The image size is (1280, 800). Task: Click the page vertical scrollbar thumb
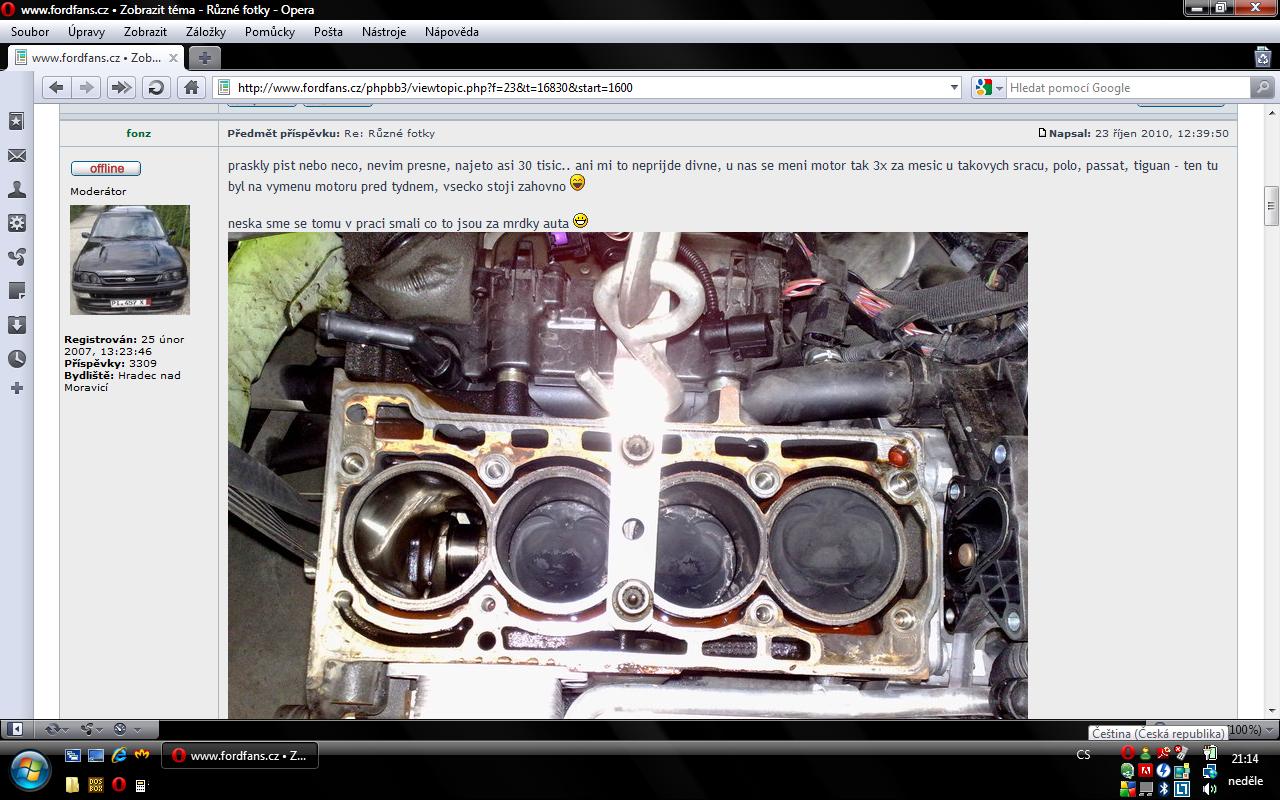[1271, 206]
